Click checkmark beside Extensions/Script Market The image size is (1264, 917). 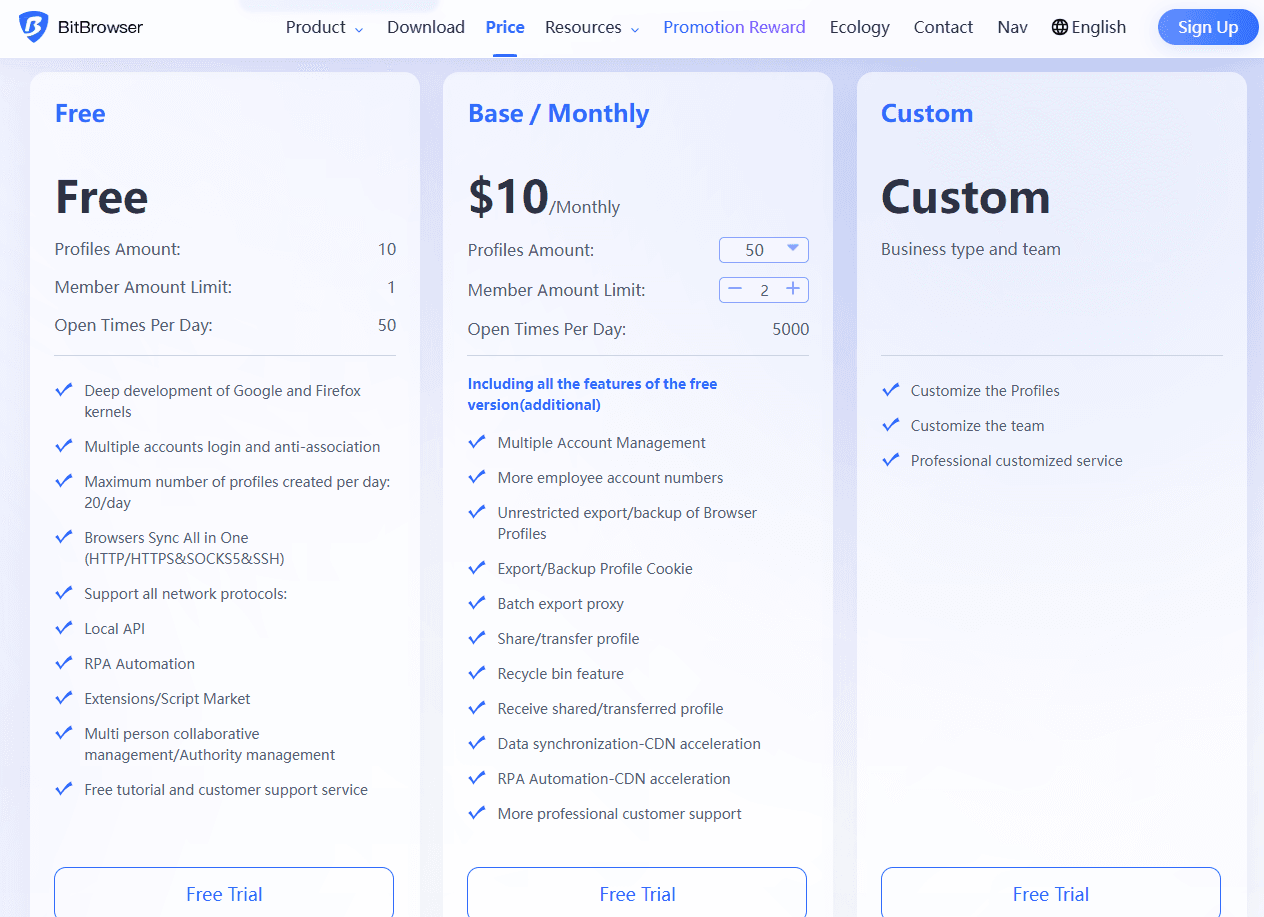point(64,698)
